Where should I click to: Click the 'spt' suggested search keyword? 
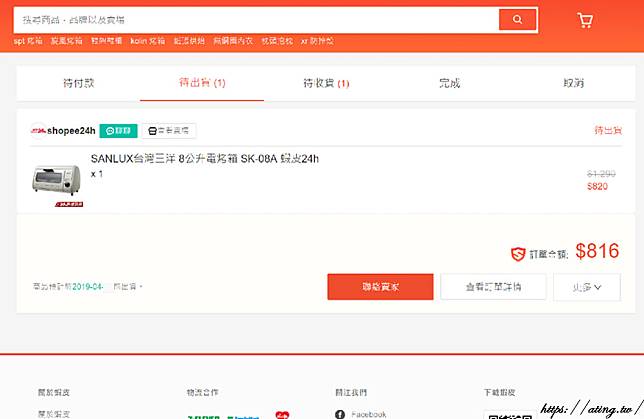click(28, 41)
